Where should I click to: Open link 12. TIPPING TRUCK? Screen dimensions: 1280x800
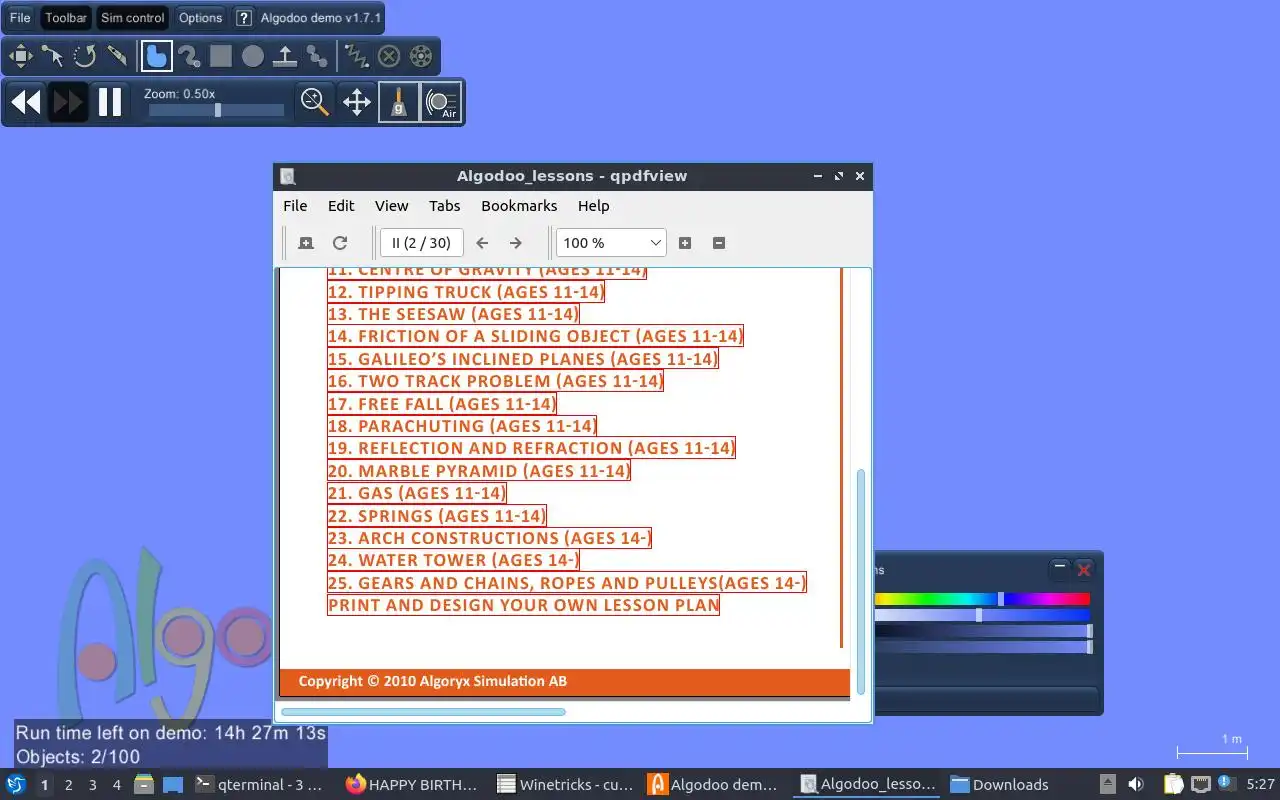(x=466, y=292)
